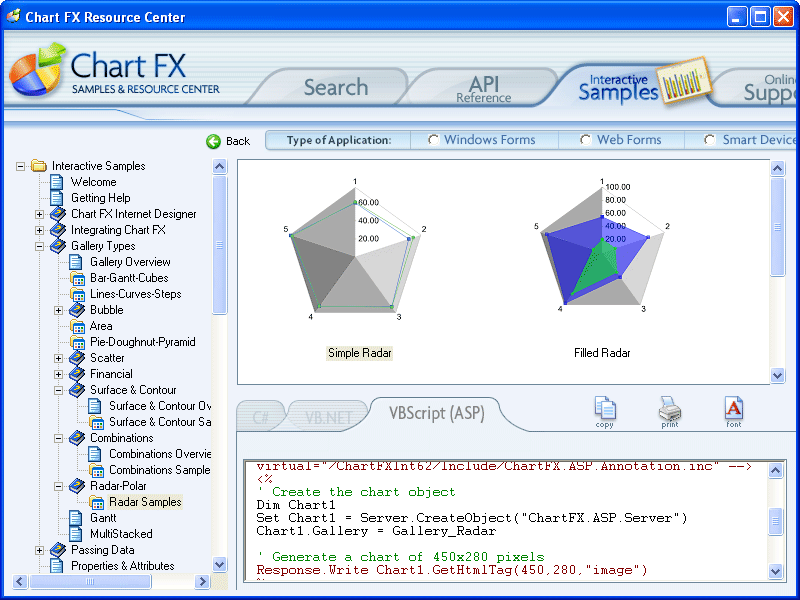Click the Gantt page icon in tree
This screenshot has width=800, height=600.
pyautogui.click(x=78, y=518)
